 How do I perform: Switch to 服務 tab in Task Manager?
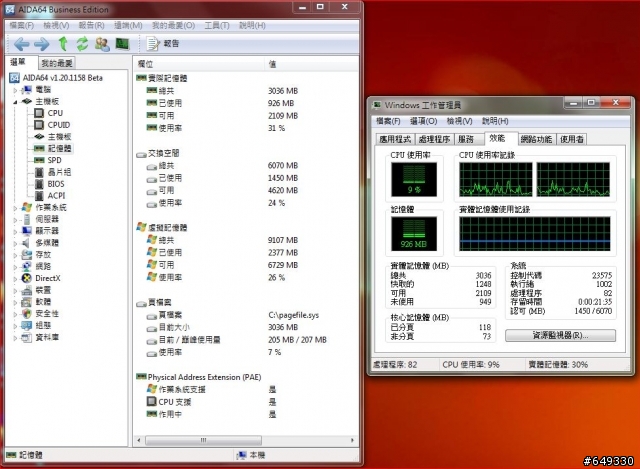tap(467, 139)
